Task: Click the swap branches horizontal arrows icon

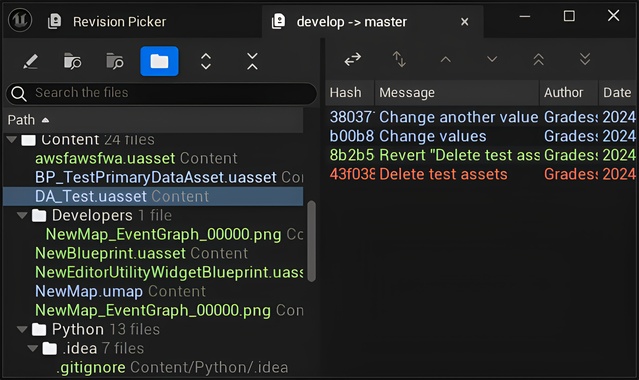Action: coord(353,60)
